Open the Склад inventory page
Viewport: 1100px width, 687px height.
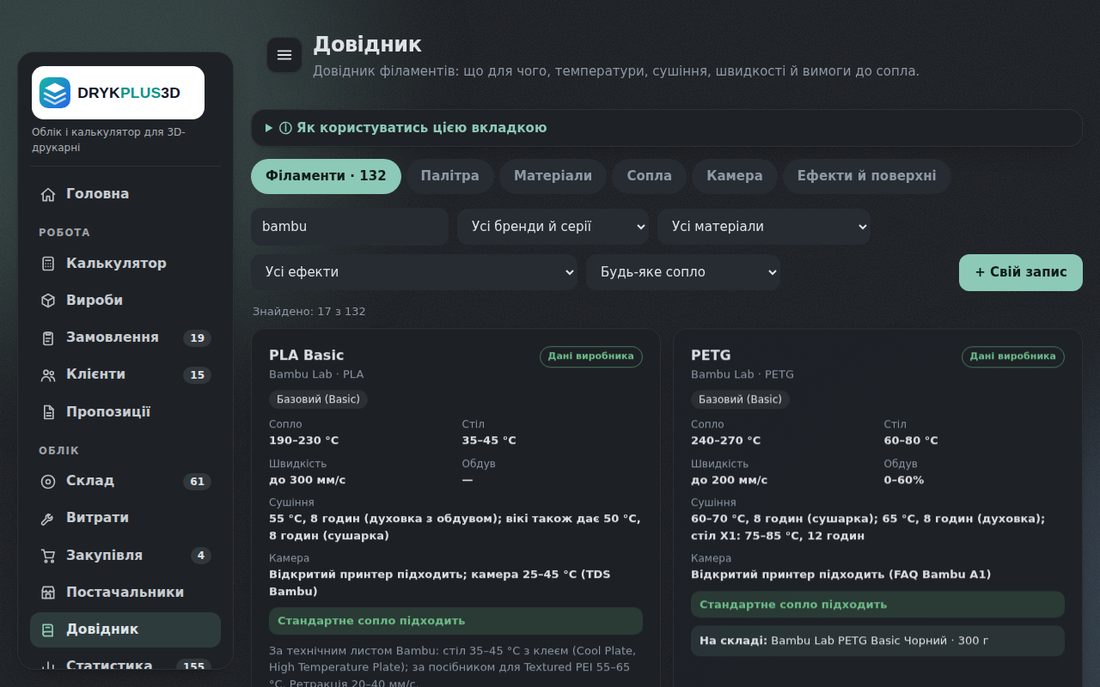(x=126, y=481)
